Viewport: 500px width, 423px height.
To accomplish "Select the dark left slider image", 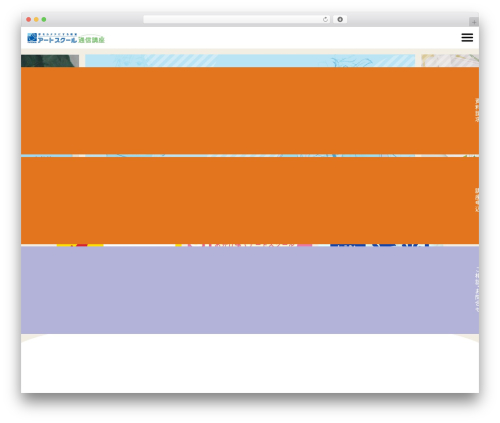I will point(50,61).
